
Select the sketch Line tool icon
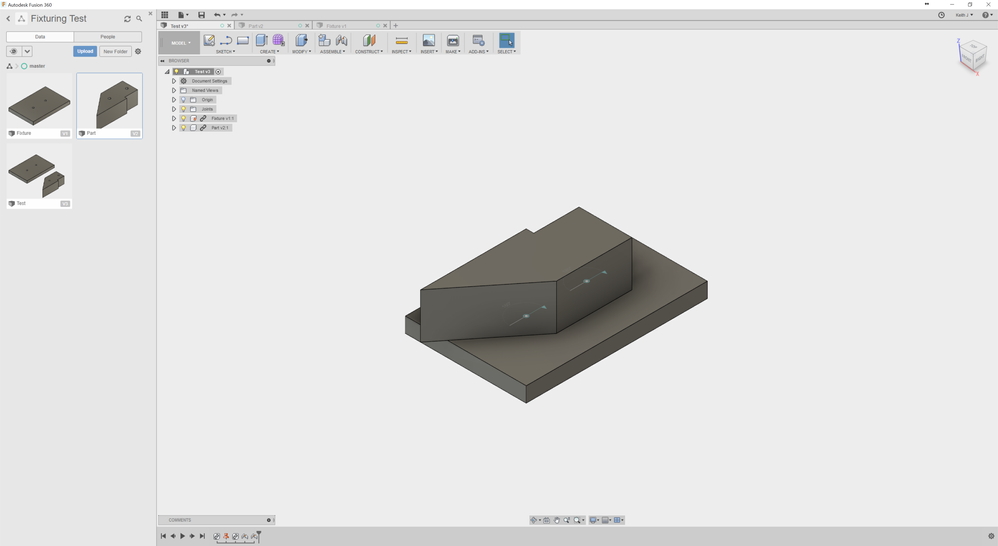[x=225, y=40]
